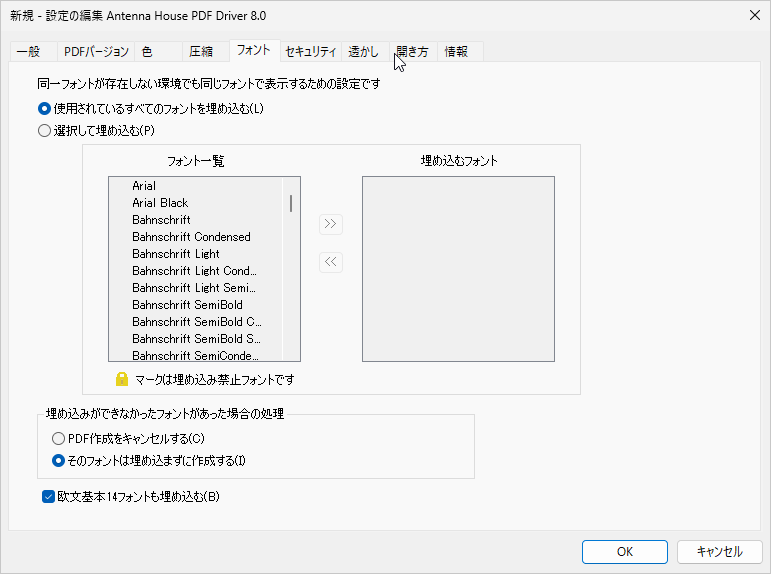Select Bahnschrift SemiBold C... entry
771x574 pixels.
tap(196, 322)
